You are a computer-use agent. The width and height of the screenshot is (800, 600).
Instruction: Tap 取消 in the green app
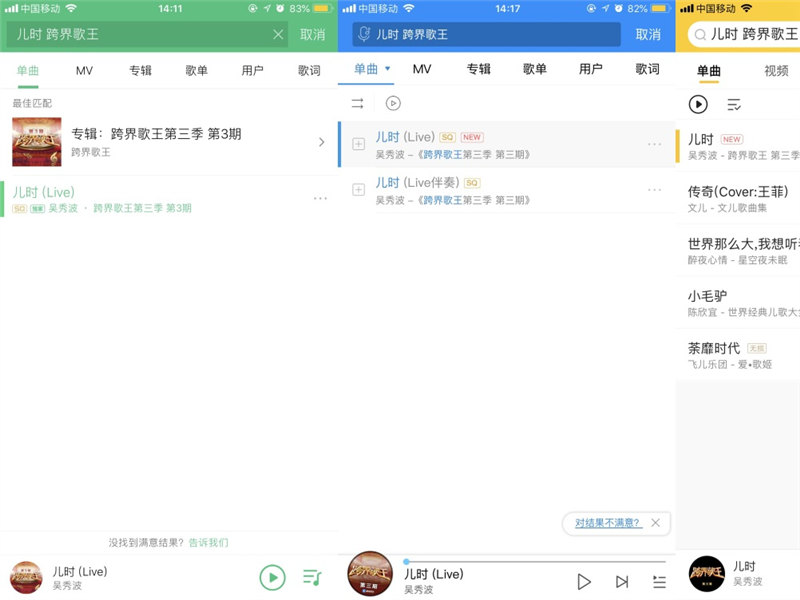pos(312,34)
